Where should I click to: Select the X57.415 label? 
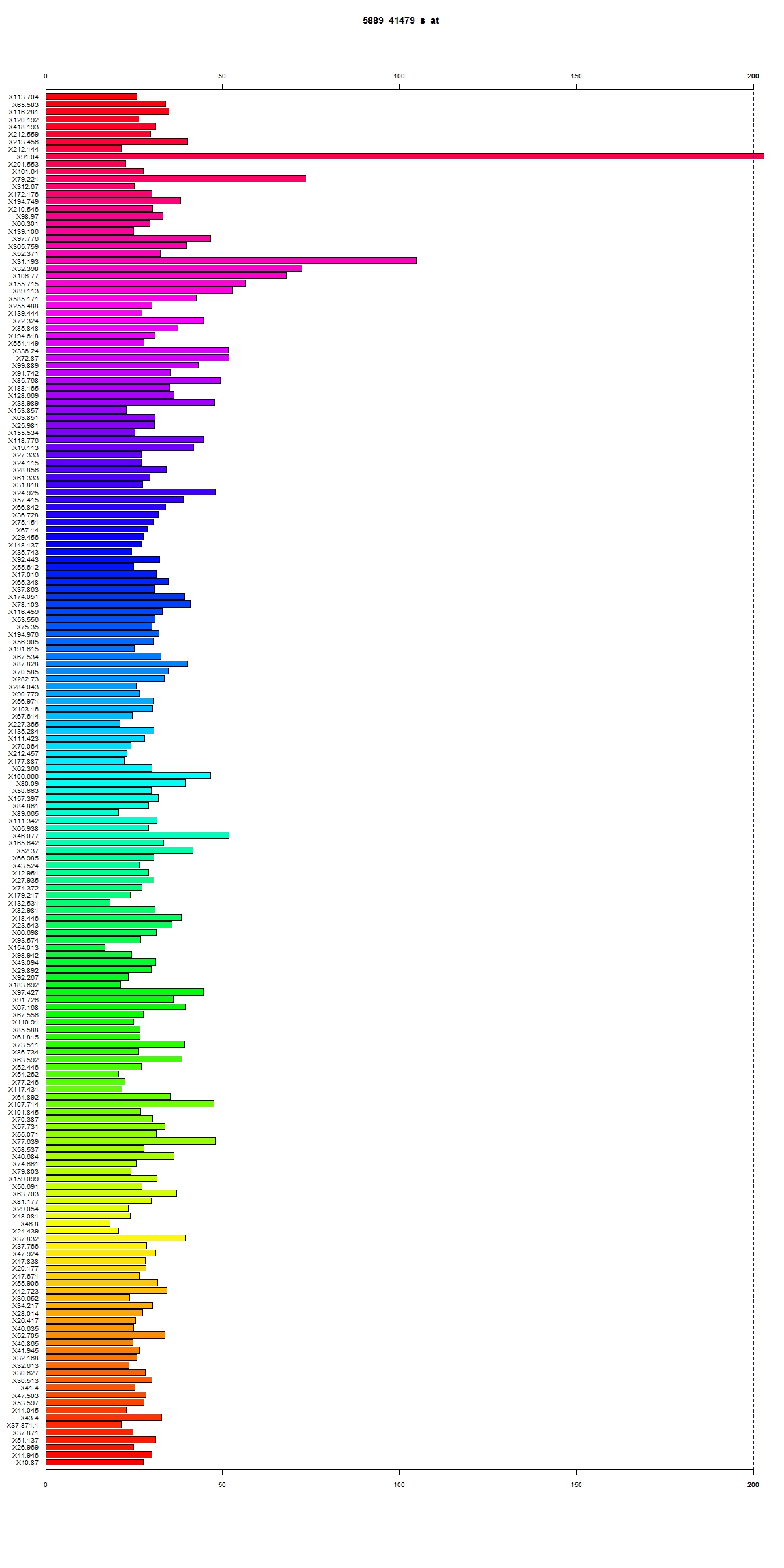(x=25, y=500)
